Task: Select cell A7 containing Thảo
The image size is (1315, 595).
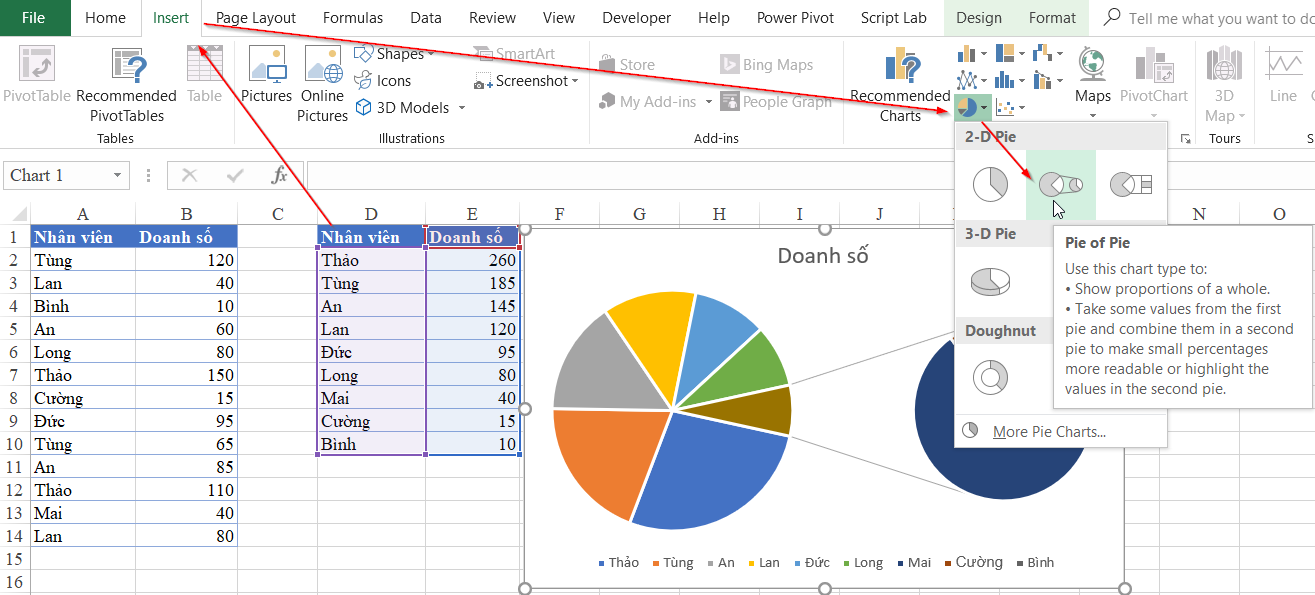Action: tap(83, 375)
